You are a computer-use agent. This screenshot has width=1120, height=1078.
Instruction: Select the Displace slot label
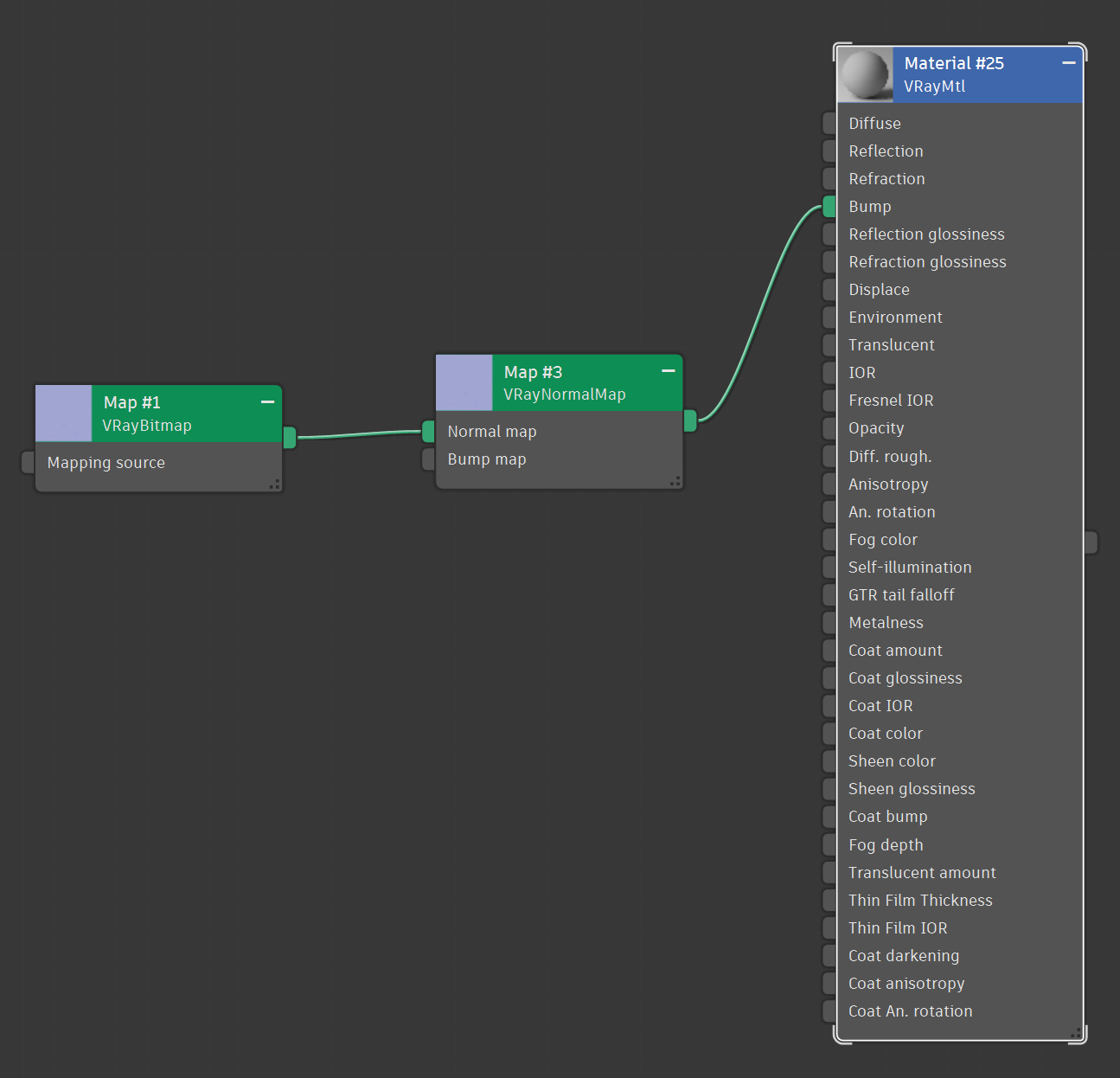pyautogui.click(x=879, y=290)
